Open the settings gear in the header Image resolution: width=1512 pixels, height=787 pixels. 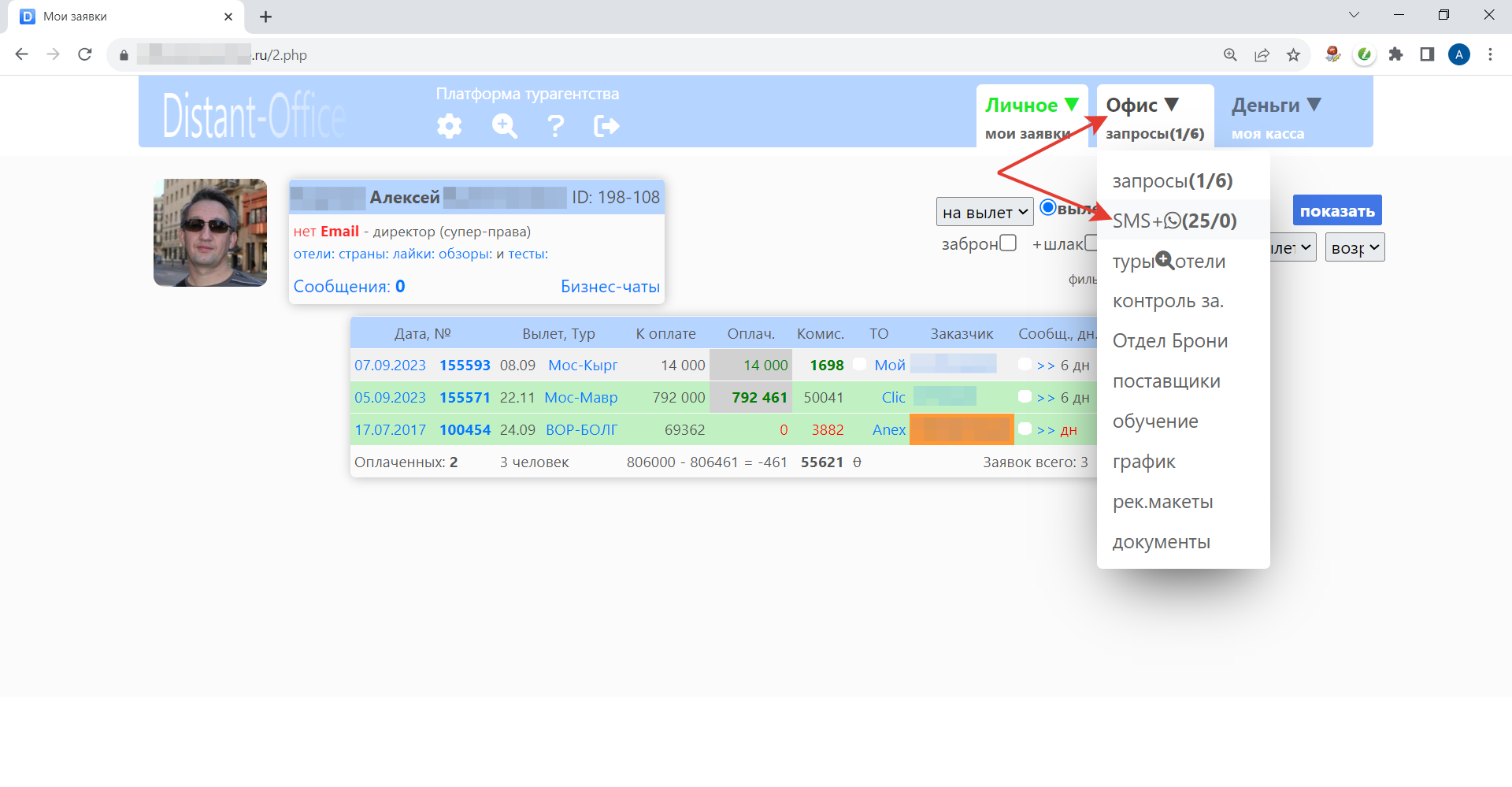(x=450, y=126)
